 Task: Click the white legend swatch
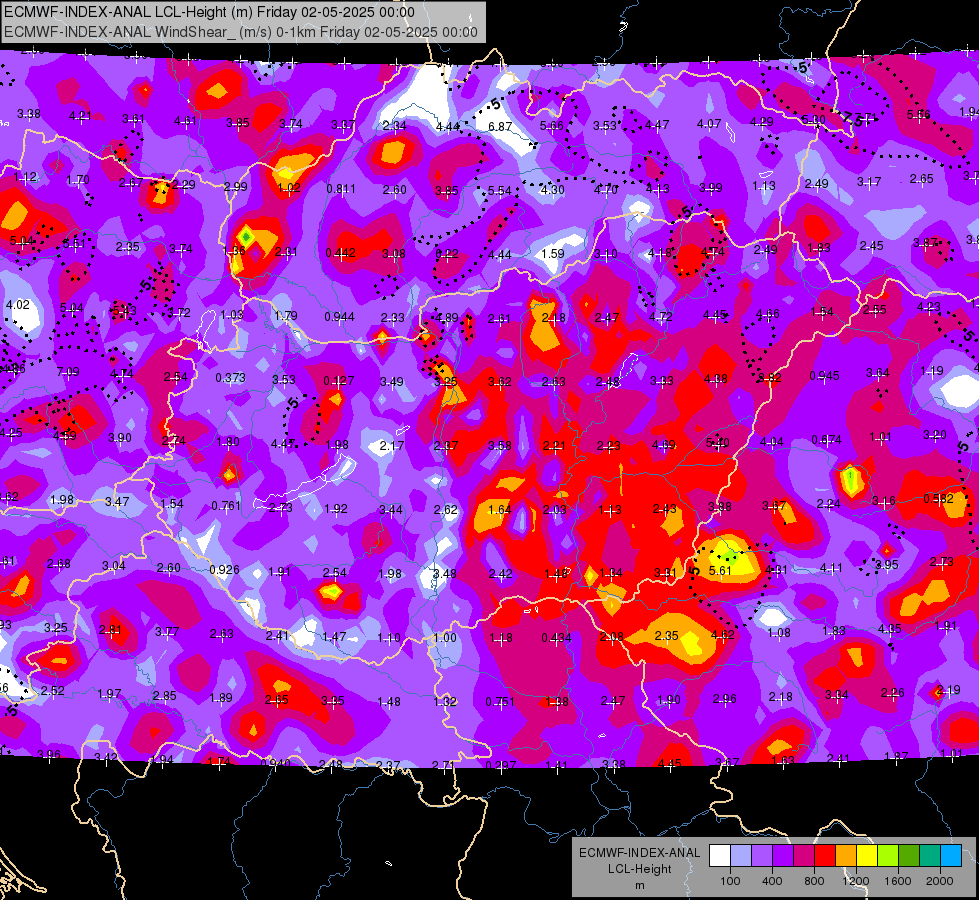720,856
